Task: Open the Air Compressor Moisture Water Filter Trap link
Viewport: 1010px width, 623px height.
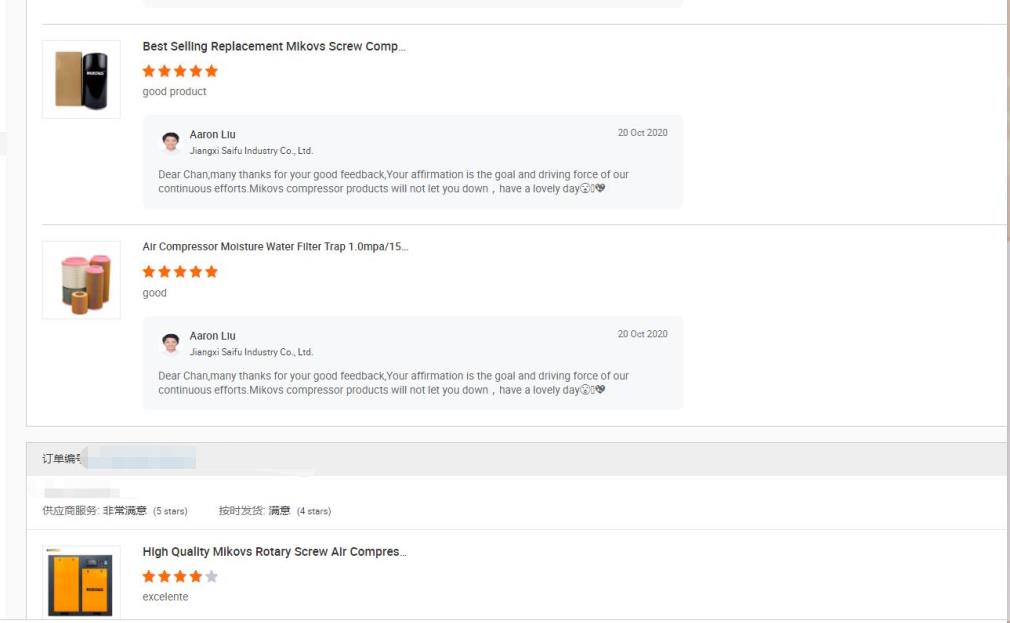Action: 275,247
